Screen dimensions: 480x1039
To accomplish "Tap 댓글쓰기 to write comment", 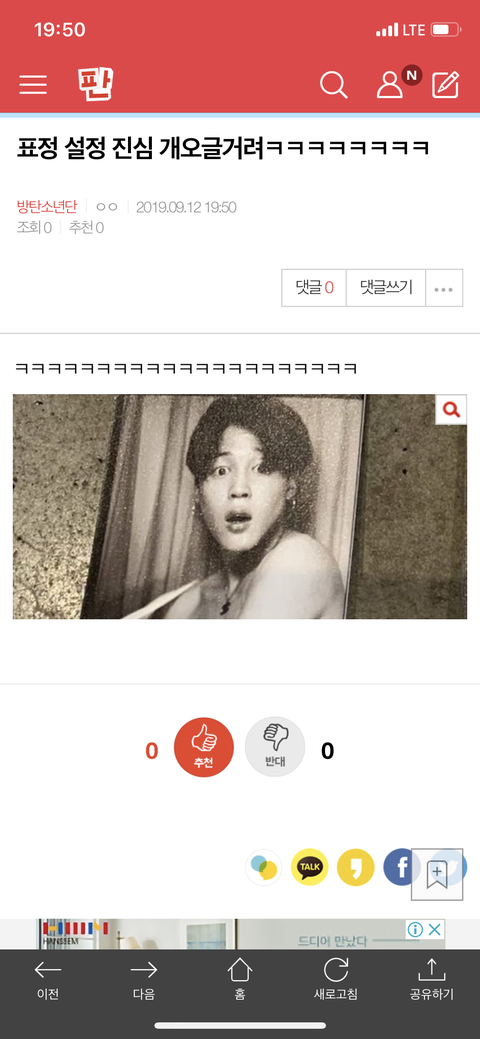I will pyautogui.click(x=386, y=288).
